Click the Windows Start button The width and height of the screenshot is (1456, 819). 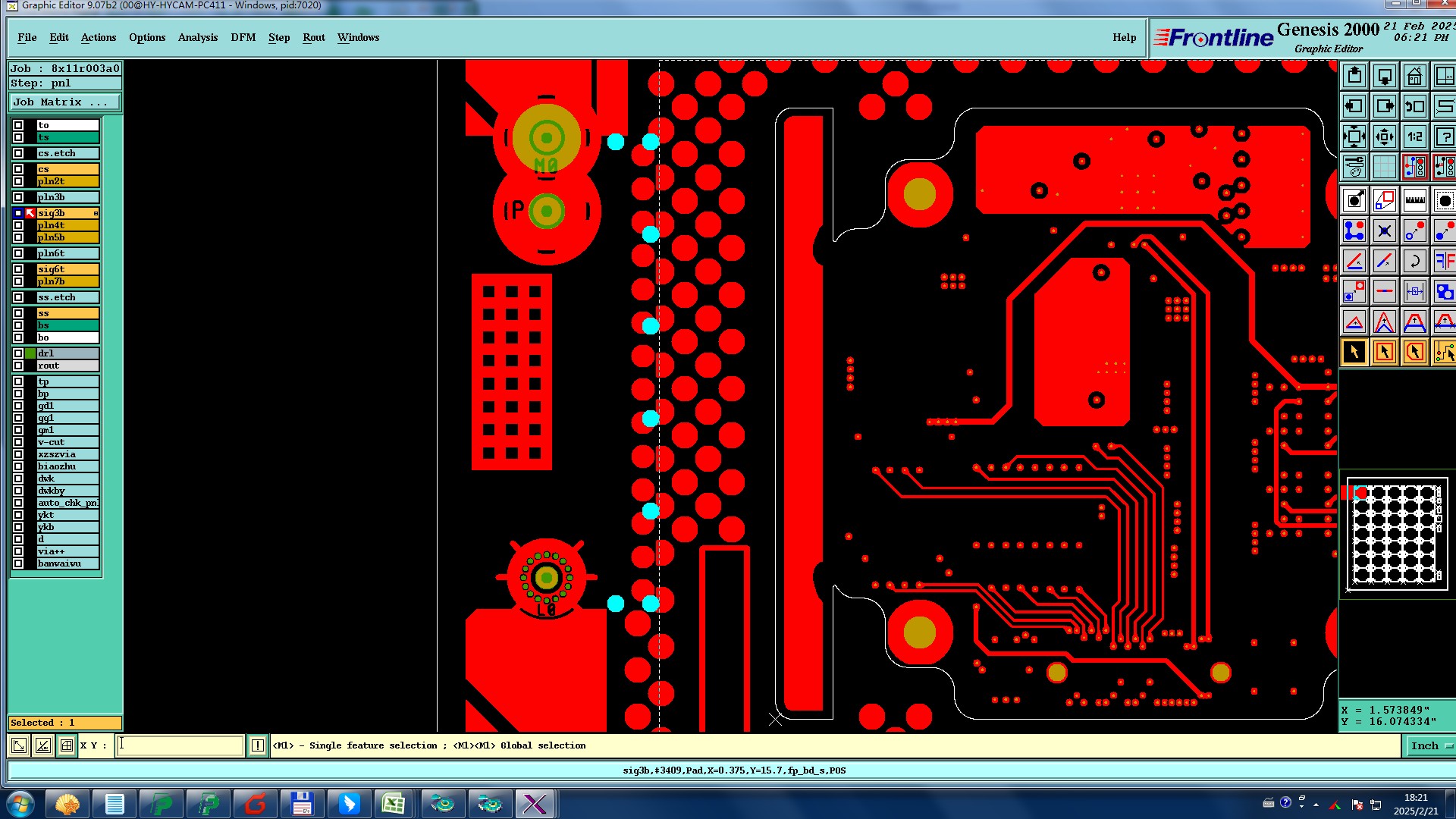(x=20, y=804)
